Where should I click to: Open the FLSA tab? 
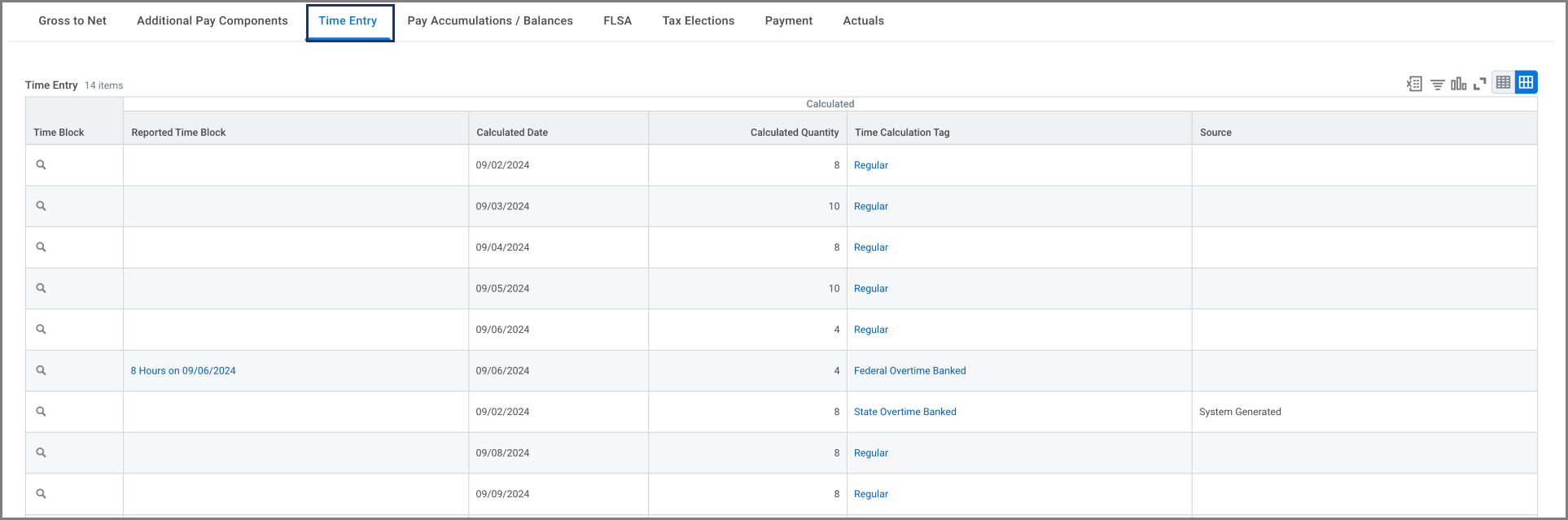[617, 21]
